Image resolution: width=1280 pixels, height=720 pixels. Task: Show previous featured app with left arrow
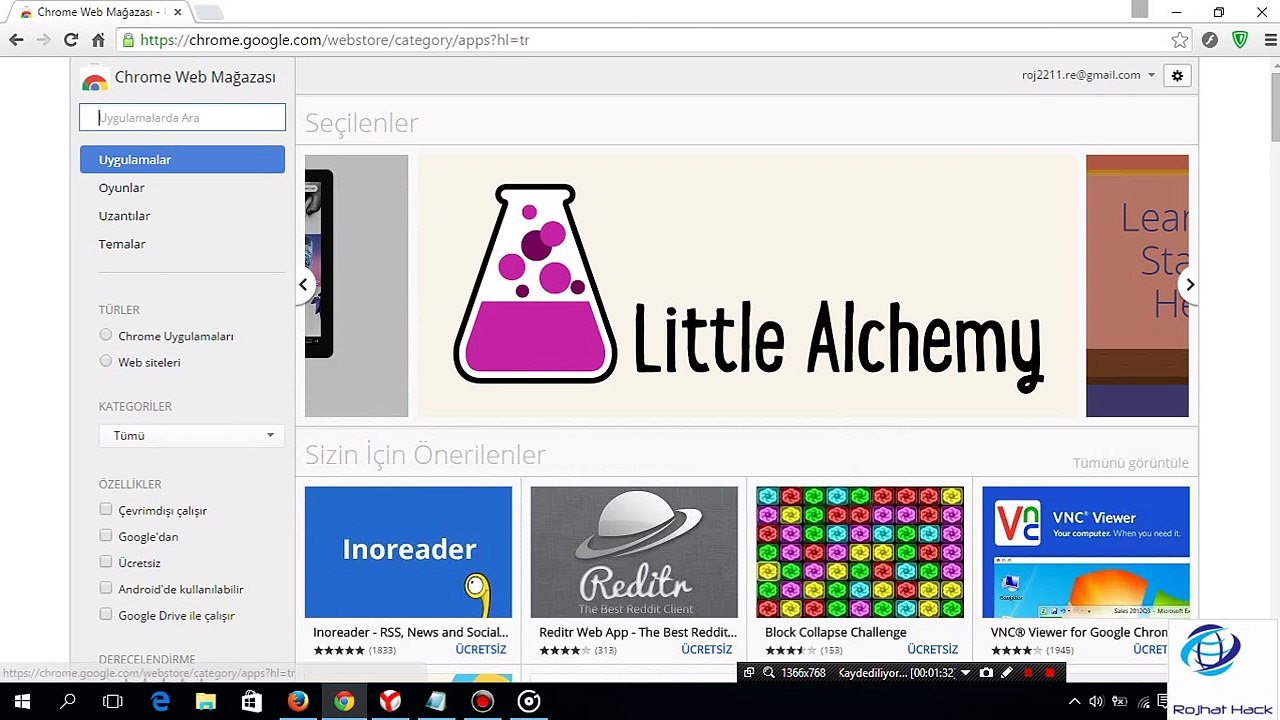pyautogui.click(x=303, y=285)
